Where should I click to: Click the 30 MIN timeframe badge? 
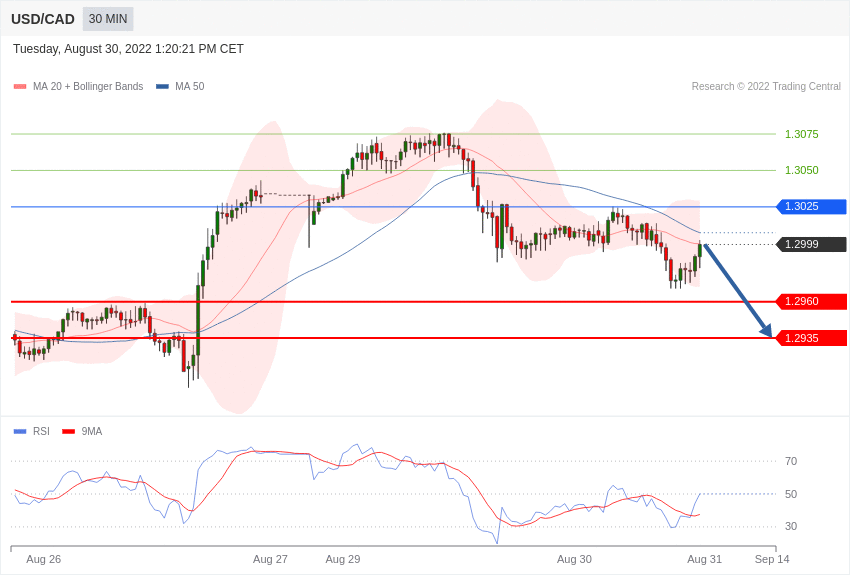[108, 19]
